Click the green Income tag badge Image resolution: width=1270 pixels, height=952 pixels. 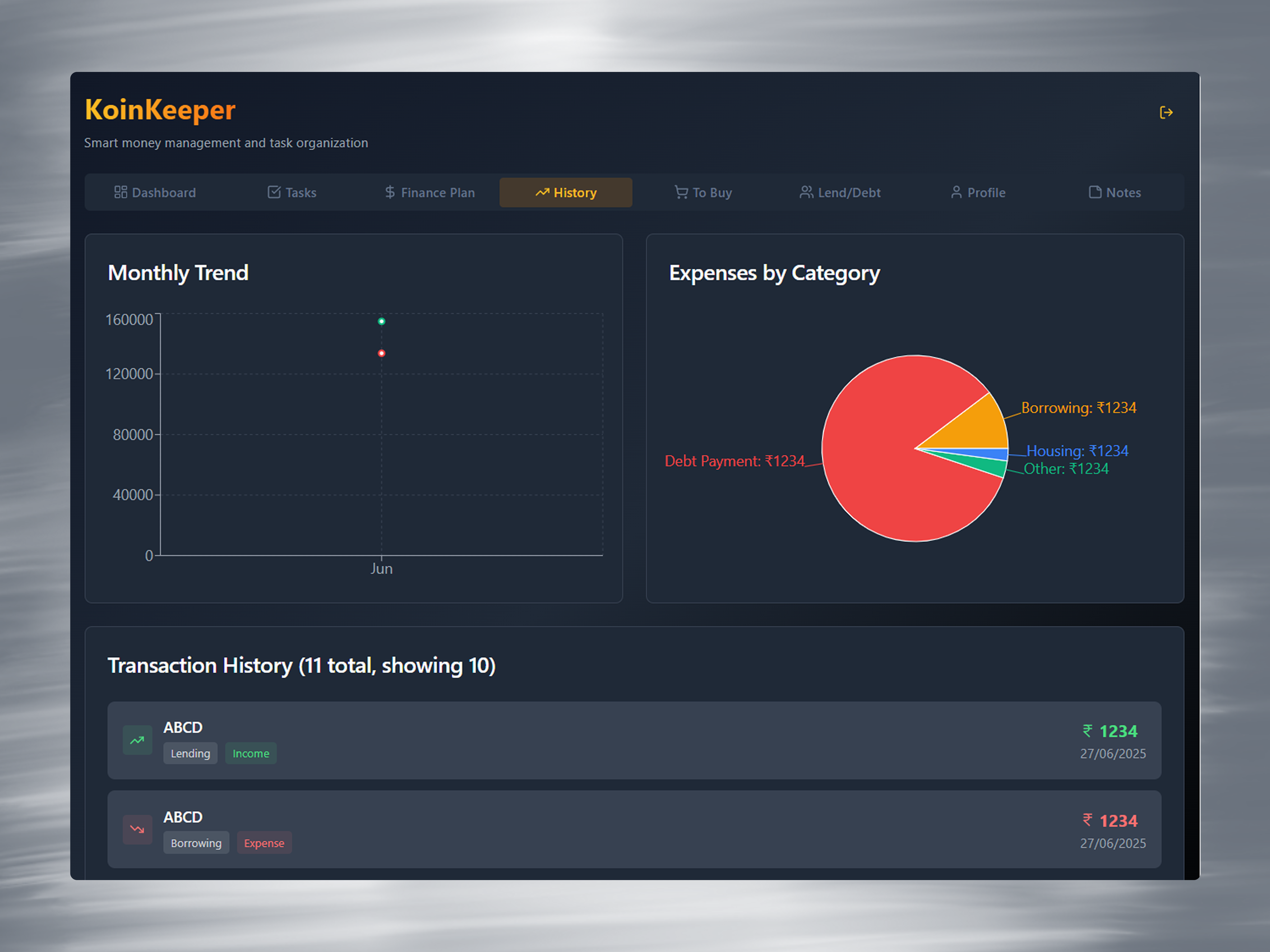pyautogui.click(x=251, y=753)
